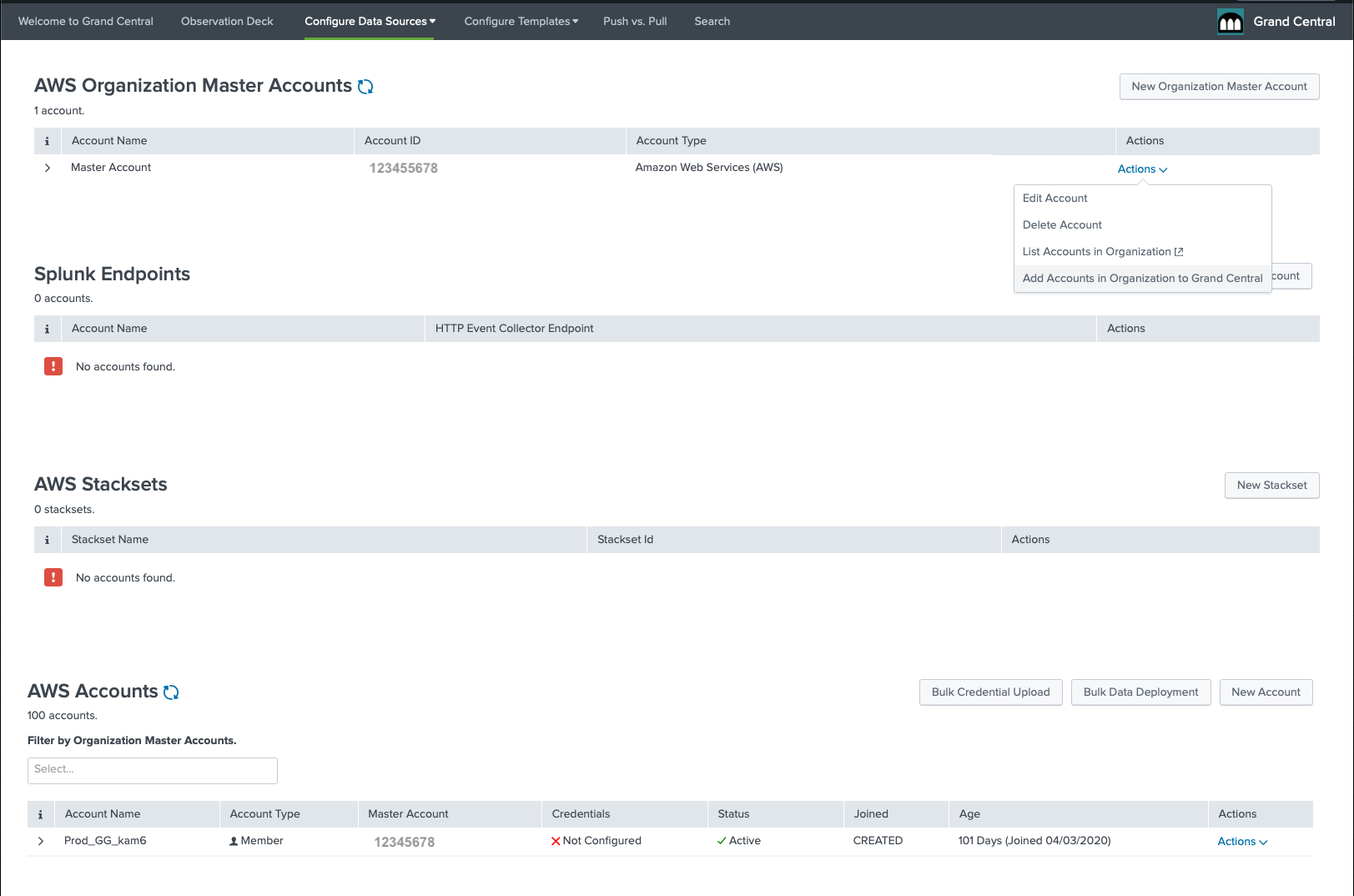The image size is (1354, 896).
Task: Click 101 Days (Joined 04/03/2020) cell
Action: coord(1034,841)
